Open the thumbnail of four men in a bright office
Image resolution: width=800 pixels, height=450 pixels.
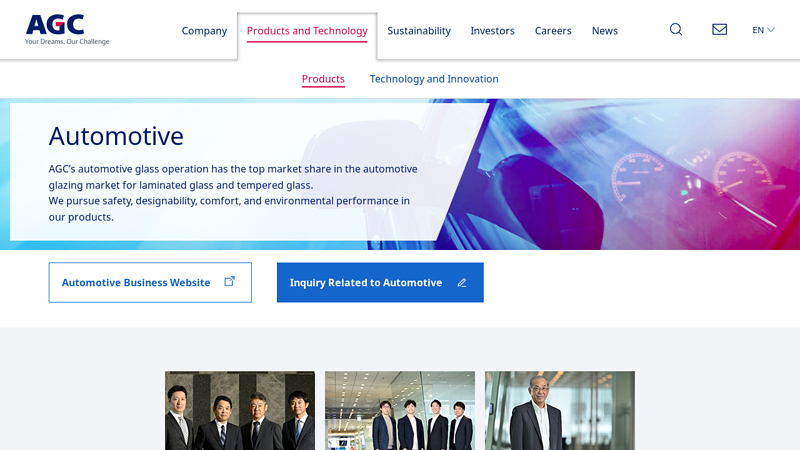tap(400, 410)
